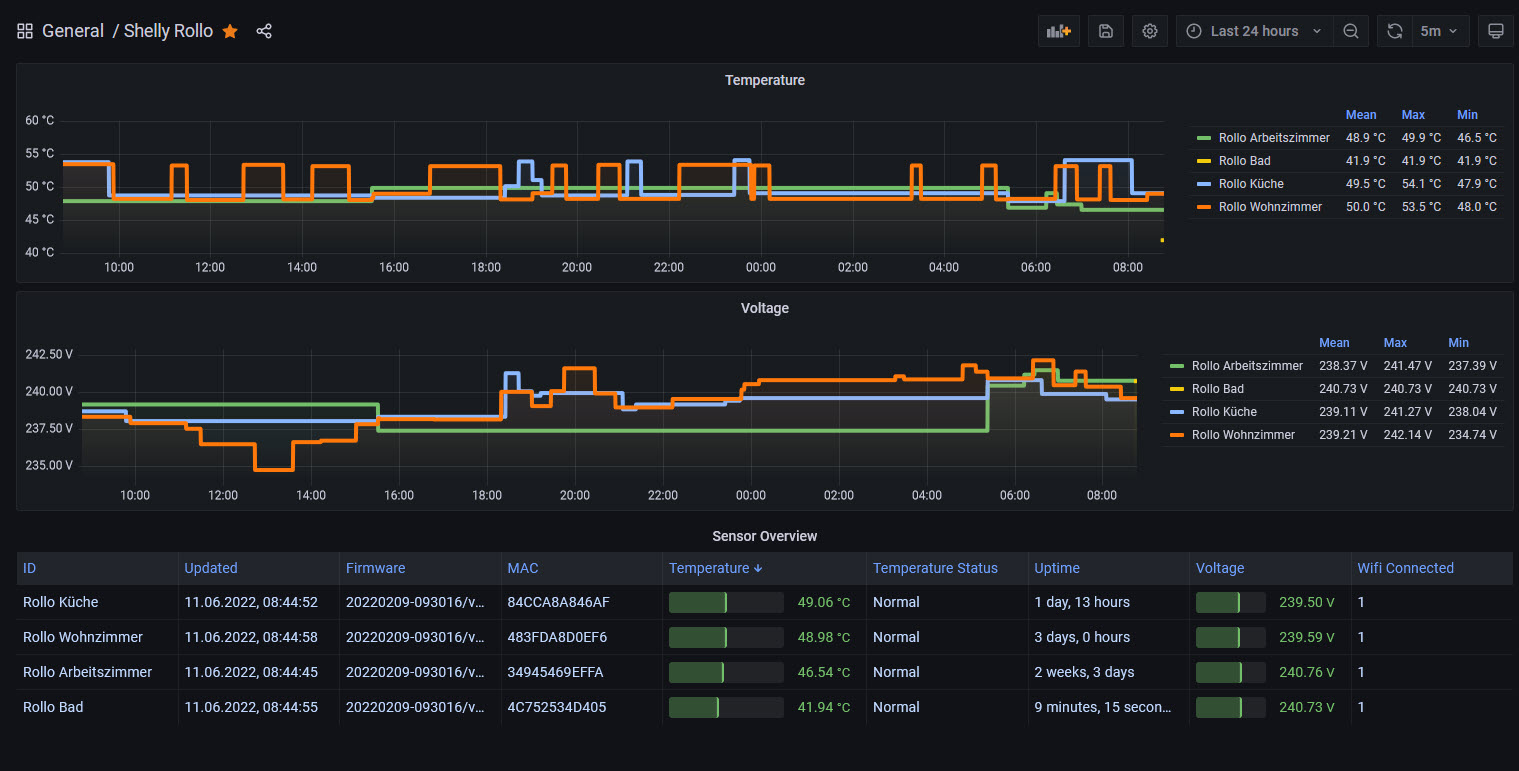Click the 49.06 °C temperature gauge cell
The image size is (1519, 771).
pyautogui.click(x=764, y=602)
